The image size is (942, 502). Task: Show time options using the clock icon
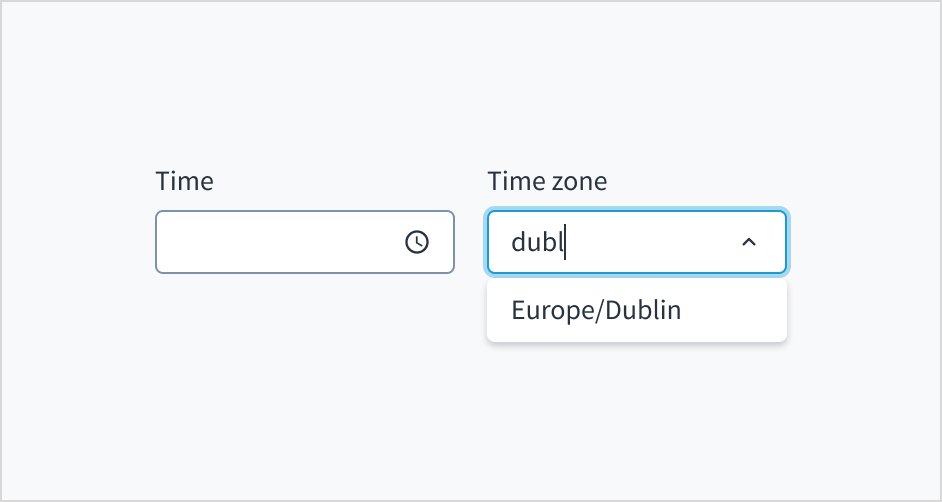[x=417, y=242]
